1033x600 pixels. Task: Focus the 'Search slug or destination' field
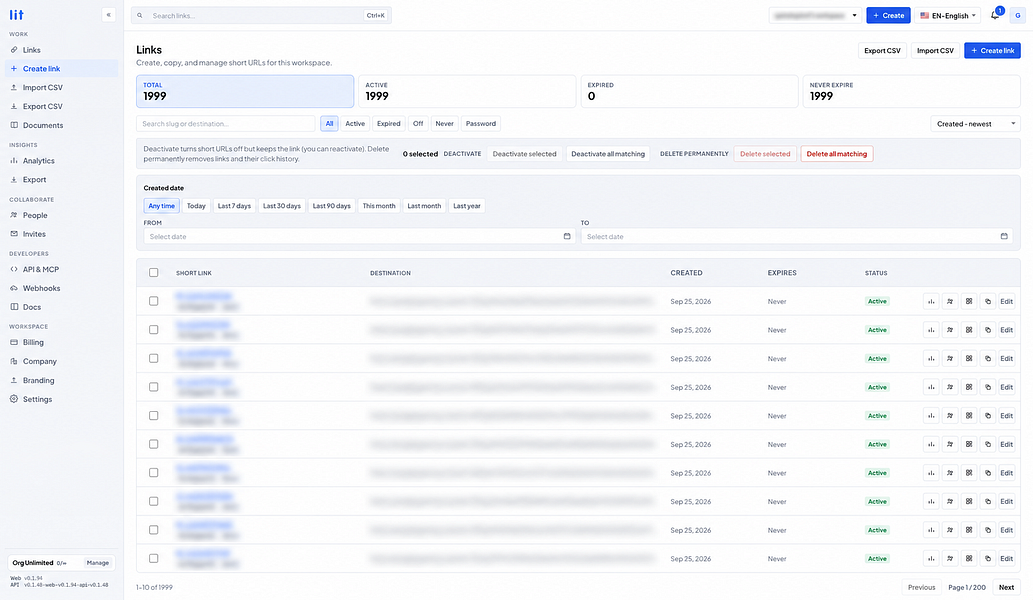tap(225, 124)
